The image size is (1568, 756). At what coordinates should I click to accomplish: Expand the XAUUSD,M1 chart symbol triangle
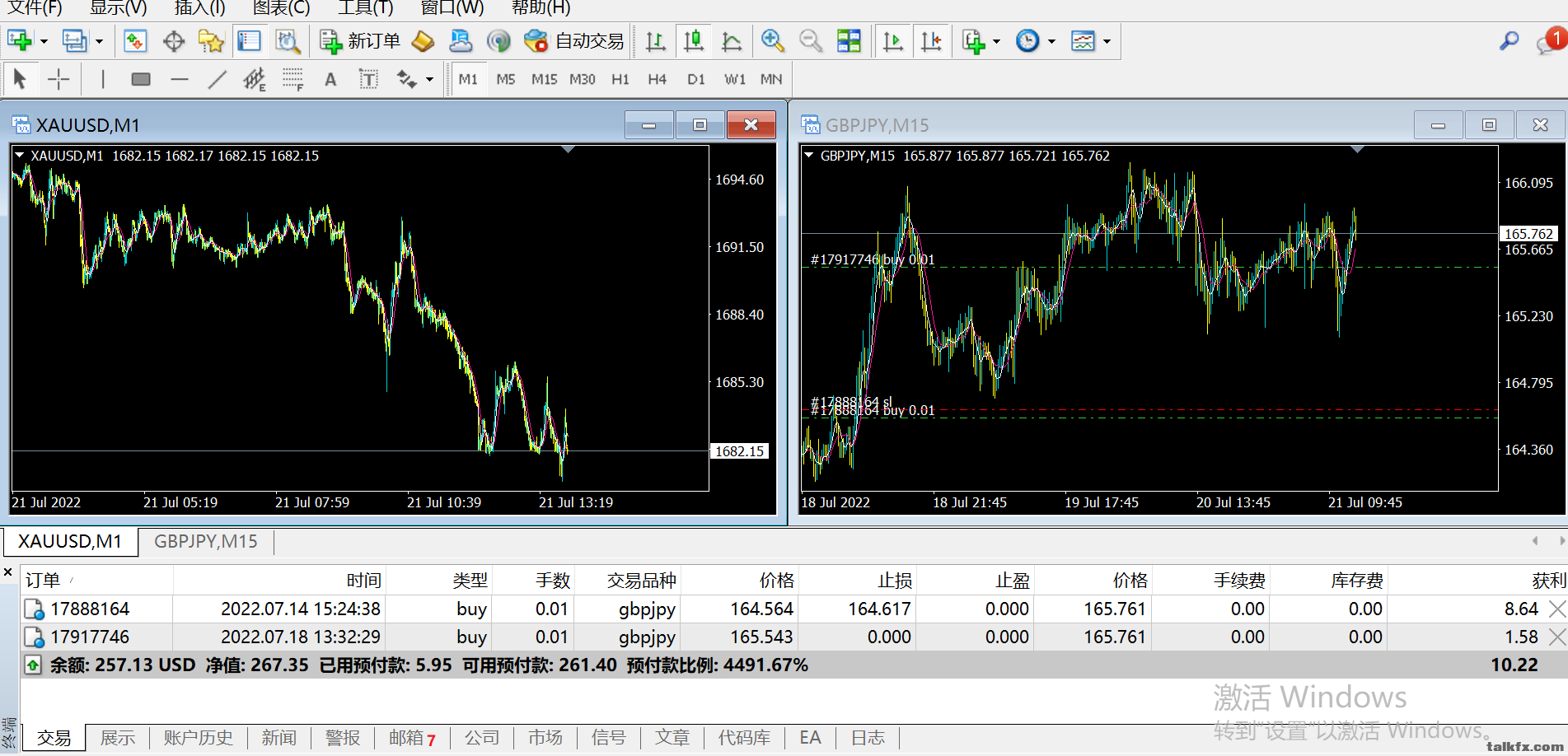[x=19, y=155]
